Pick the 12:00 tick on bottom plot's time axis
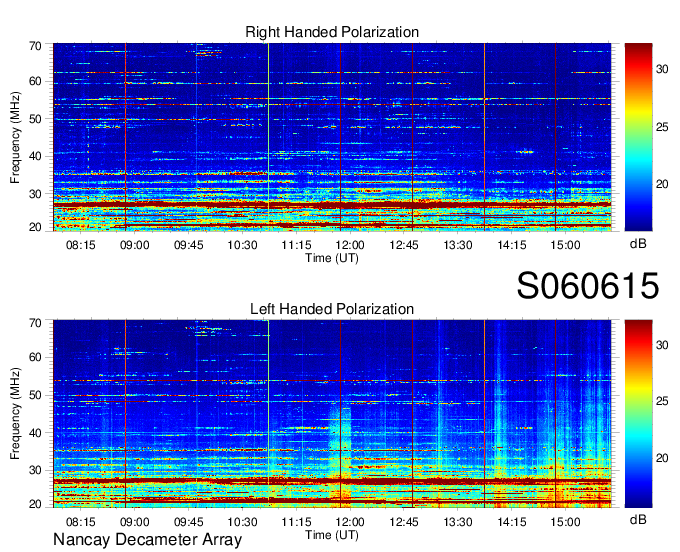The width and height of the screenshot is (680, 552). [x=350, y=522]
